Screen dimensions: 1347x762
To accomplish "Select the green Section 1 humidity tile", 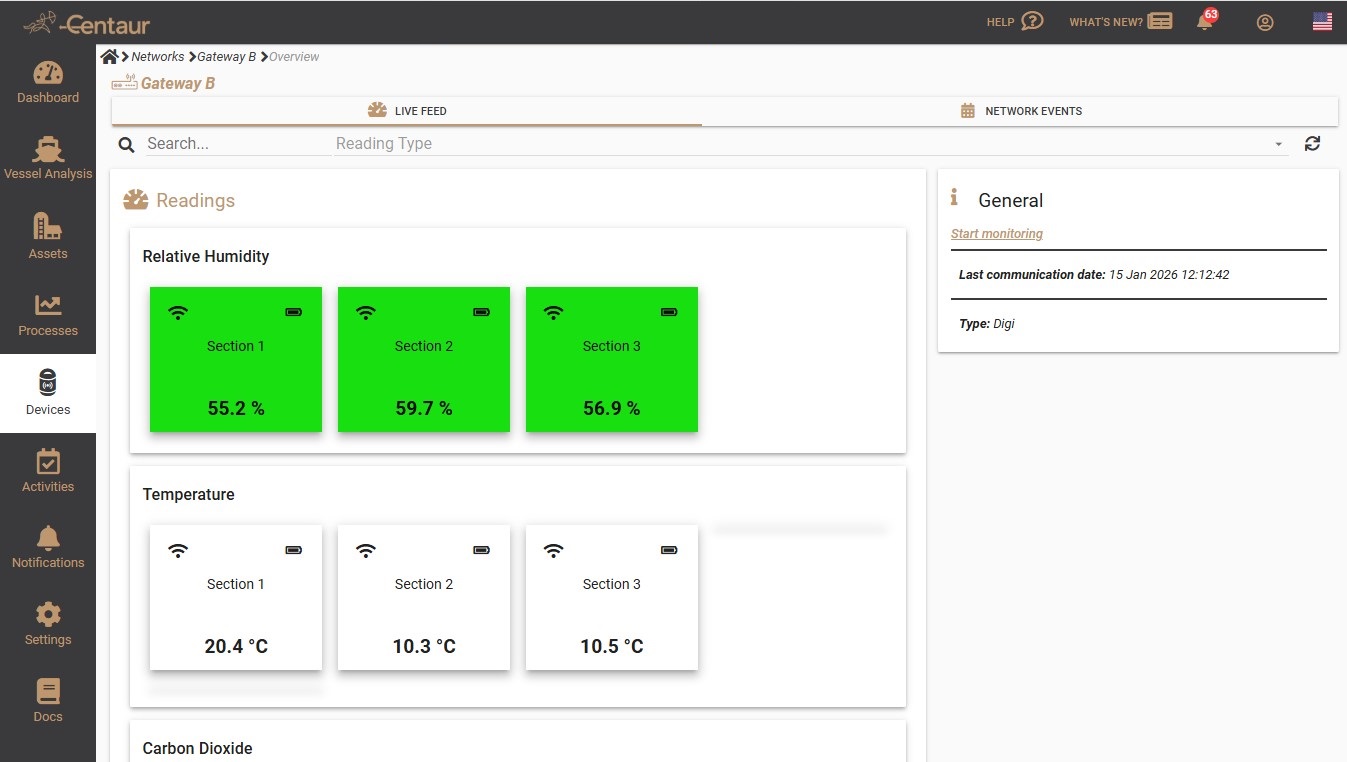I will coord(236,360).
